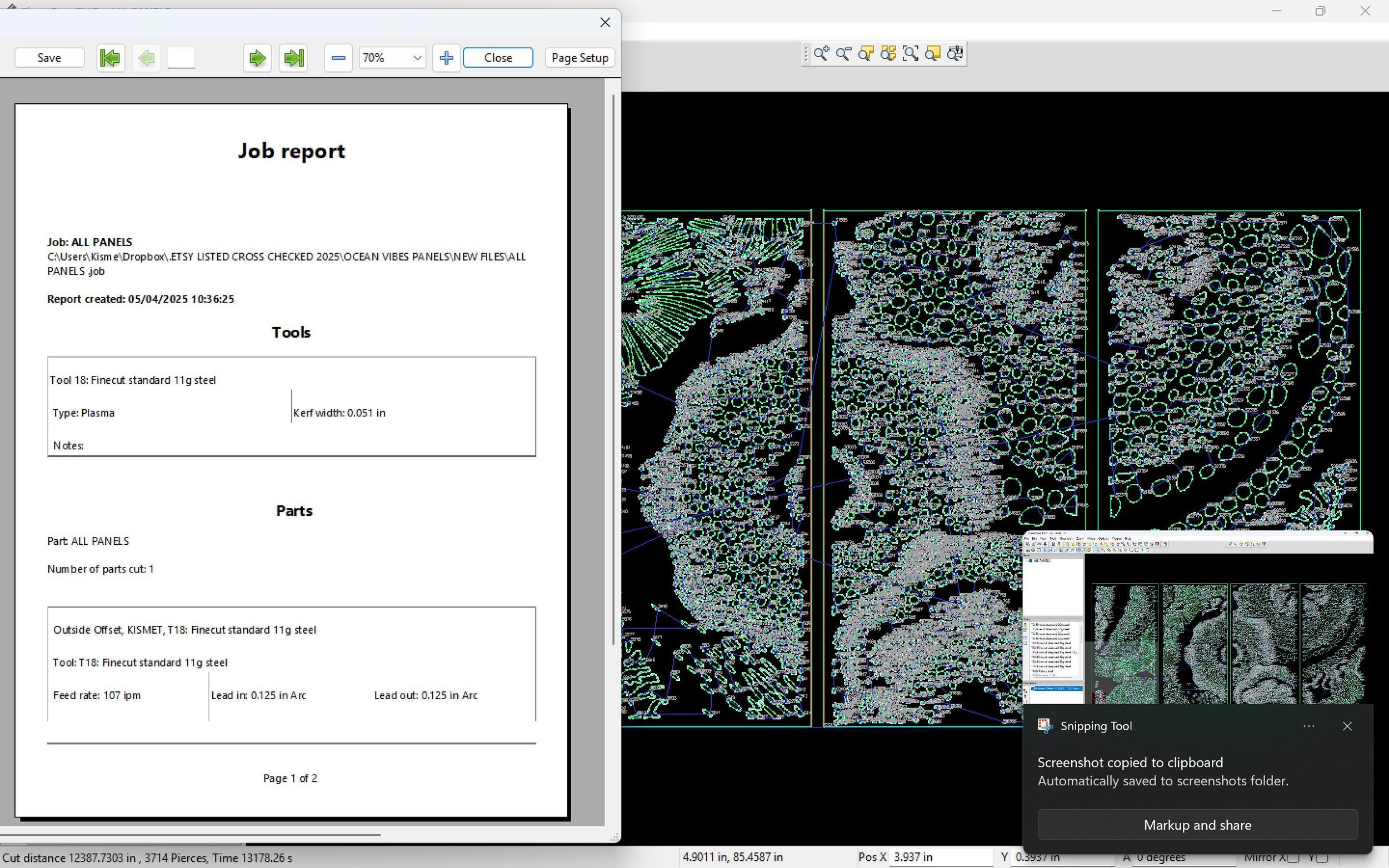Image resolution: width=1389 pixels, height=868 pixels.
Task: Click the 'Feed rate: 107 ipm' value
Action: [x=97, y=695]
